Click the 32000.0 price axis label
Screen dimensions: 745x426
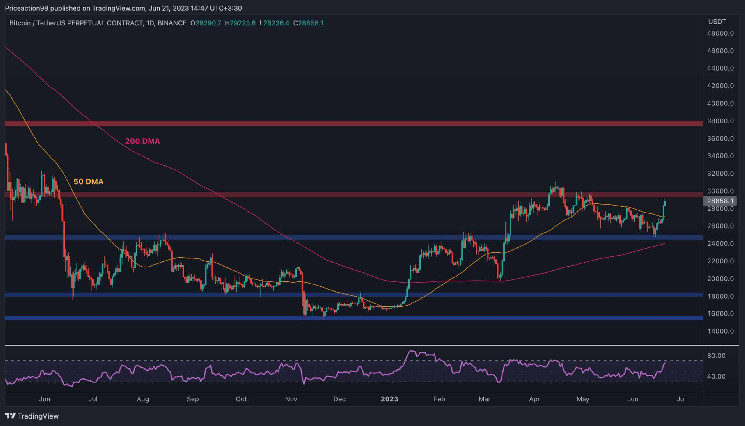coord(720,174)
